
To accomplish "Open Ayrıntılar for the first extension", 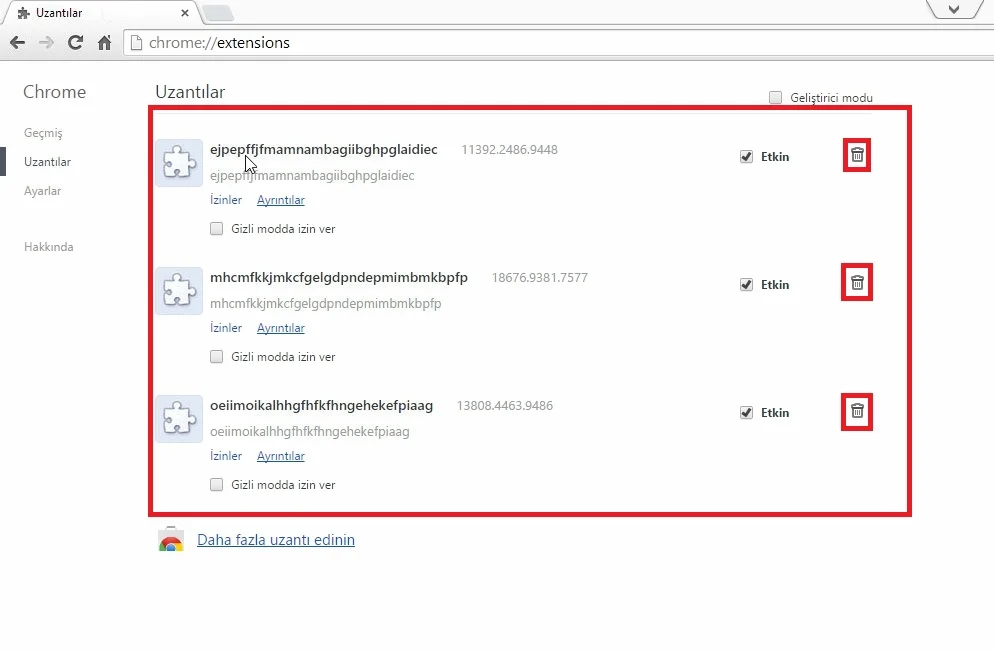I will click(x=280, y=200).
